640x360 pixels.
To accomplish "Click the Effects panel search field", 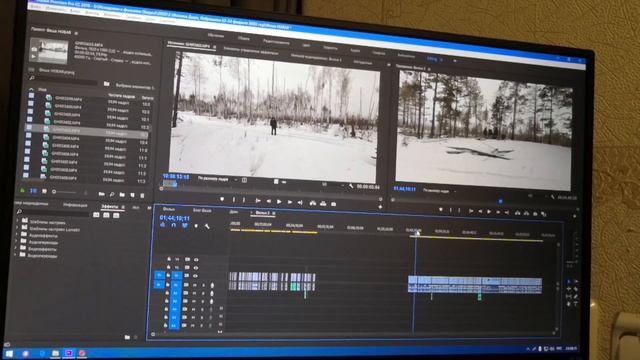I will (54, 212).
